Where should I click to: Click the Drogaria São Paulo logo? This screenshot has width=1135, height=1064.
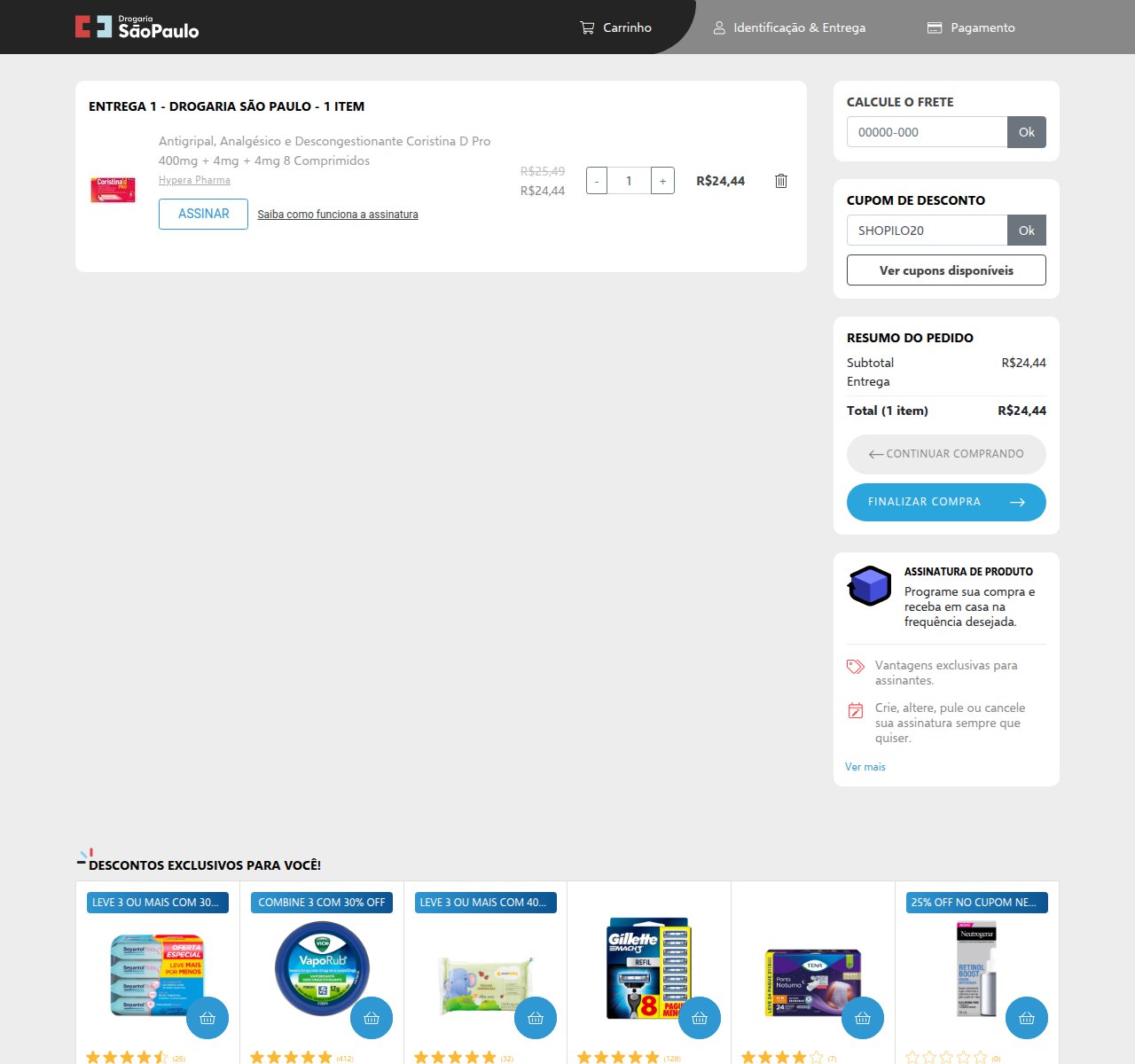[137, 27]
